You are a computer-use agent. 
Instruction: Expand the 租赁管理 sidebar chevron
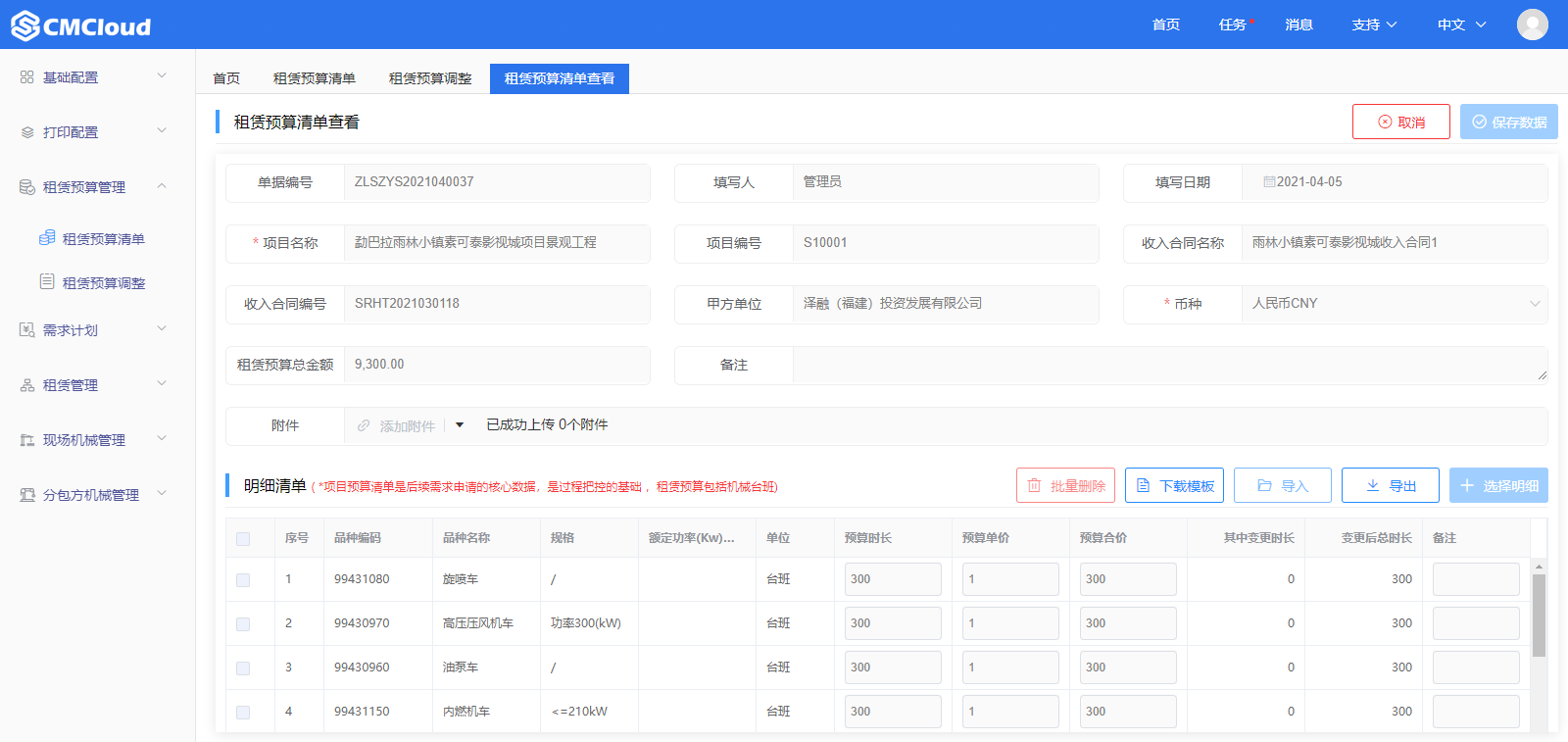click(162, 383)
